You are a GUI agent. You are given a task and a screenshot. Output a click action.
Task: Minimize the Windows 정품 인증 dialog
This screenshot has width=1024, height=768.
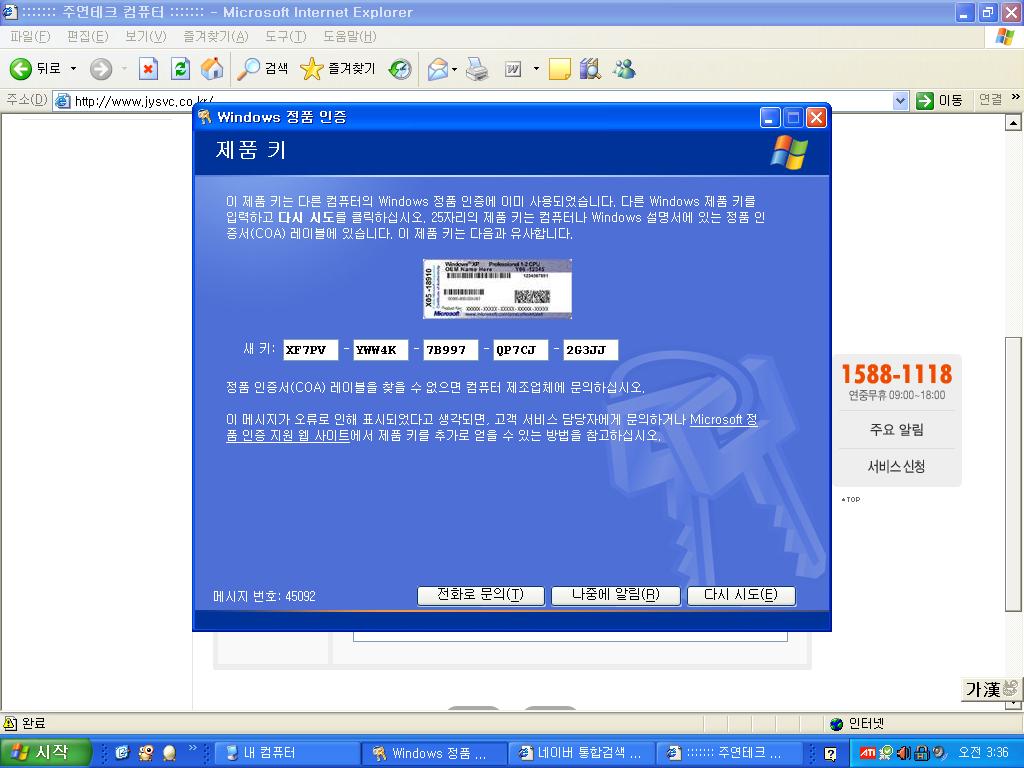pyautogui.click(x=770, y=118)
